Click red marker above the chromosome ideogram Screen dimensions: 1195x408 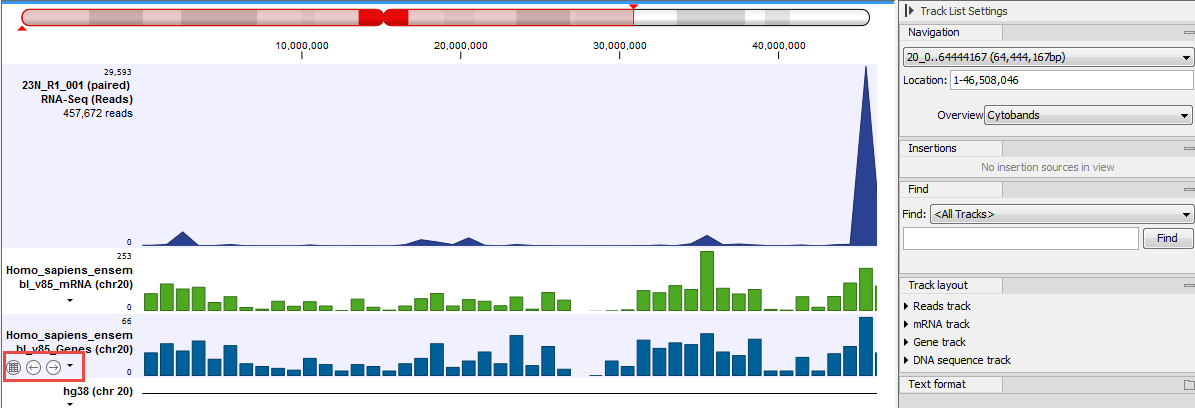click(632, 5)
